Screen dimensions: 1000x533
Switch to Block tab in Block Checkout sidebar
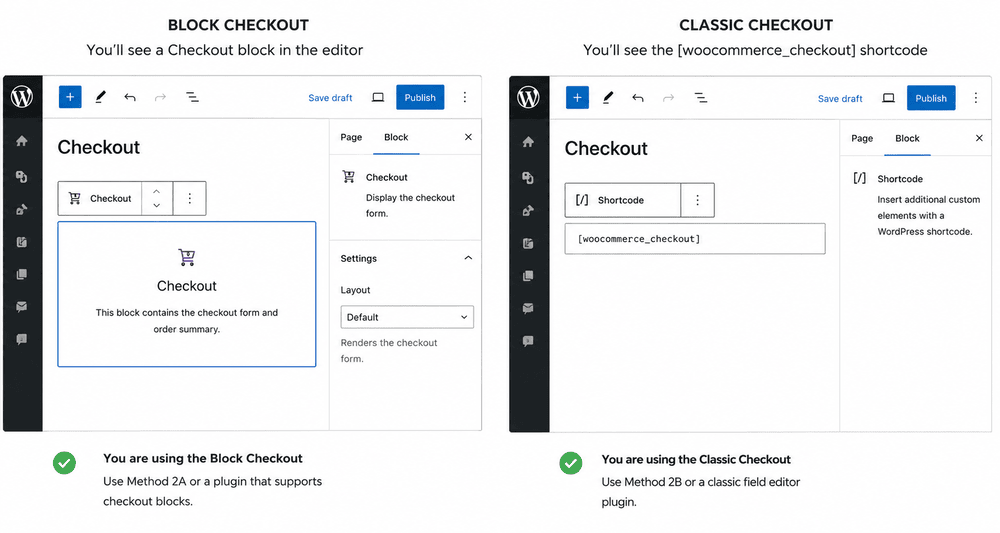click(396, 137)
